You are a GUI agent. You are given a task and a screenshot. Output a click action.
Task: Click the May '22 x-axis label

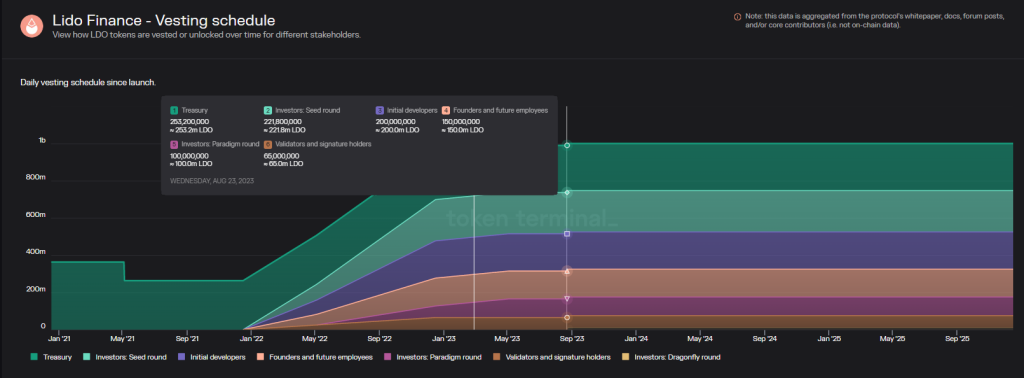[315, 339]
